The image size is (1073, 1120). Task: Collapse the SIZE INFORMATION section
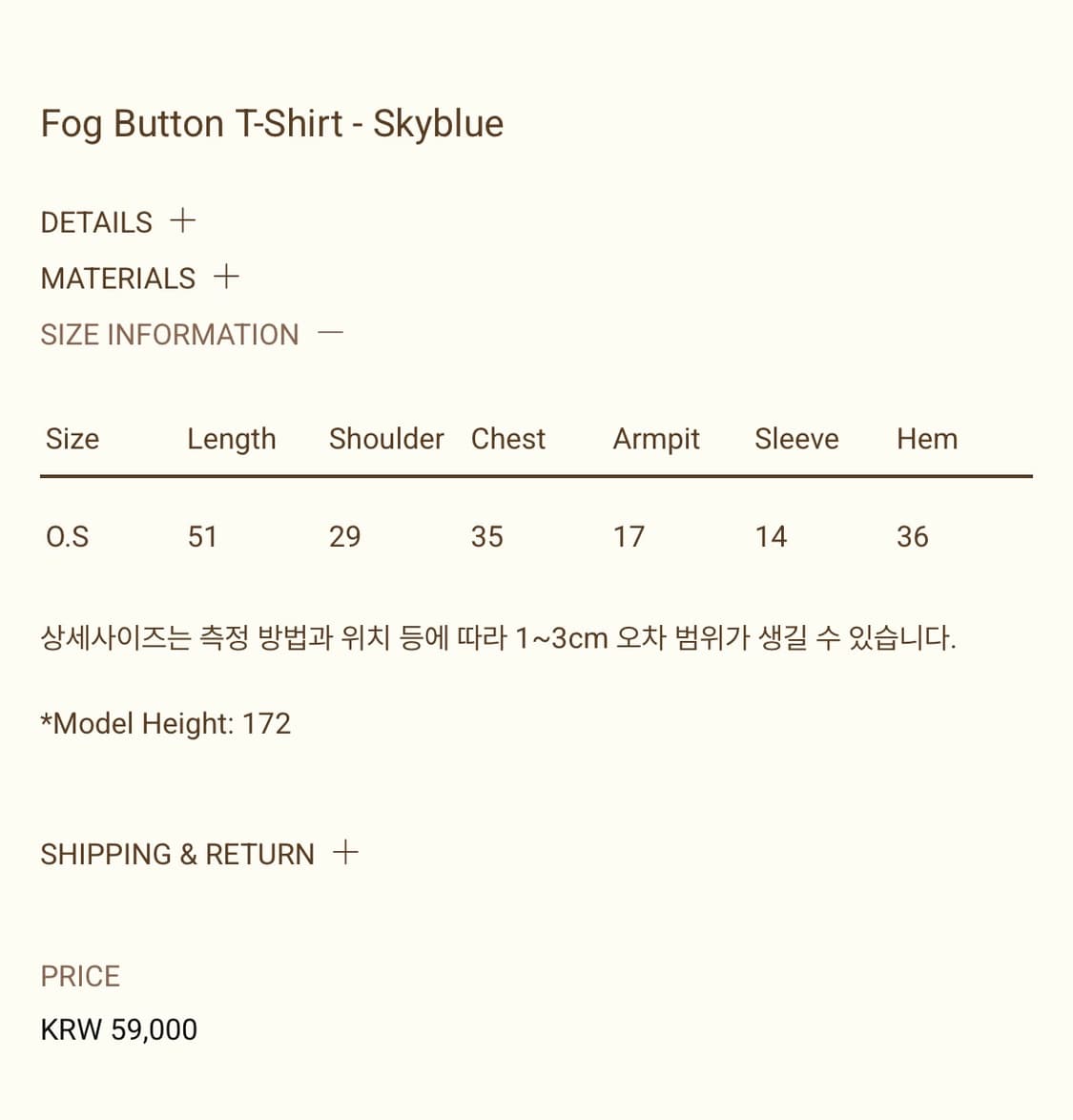(x=170, y=334)
